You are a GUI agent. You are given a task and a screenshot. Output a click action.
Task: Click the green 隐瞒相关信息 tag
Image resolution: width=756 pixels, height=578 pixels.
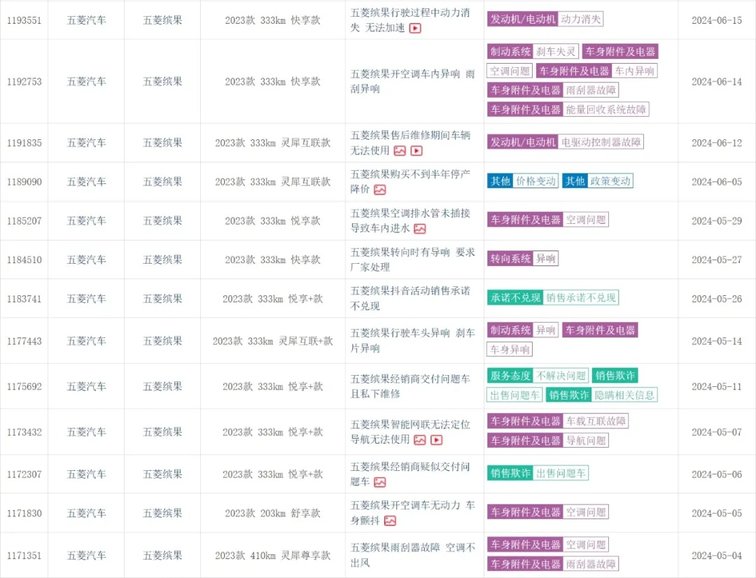(x=625, y=394)
